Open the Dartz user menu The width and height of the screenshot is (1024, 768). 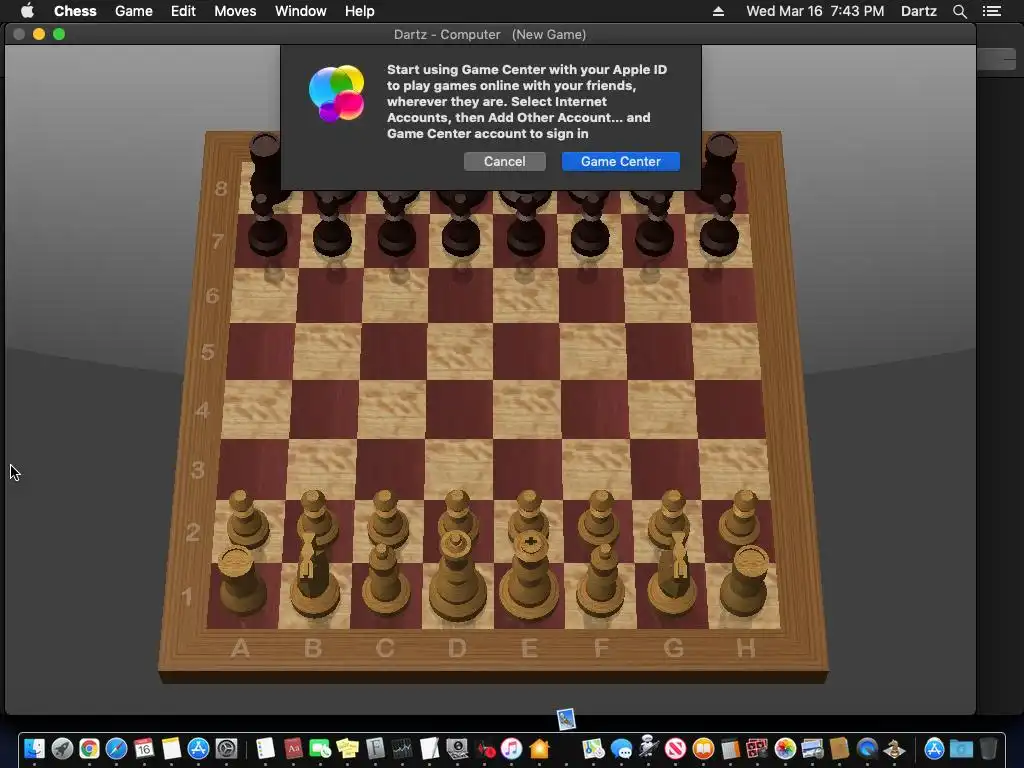(918, 11)
